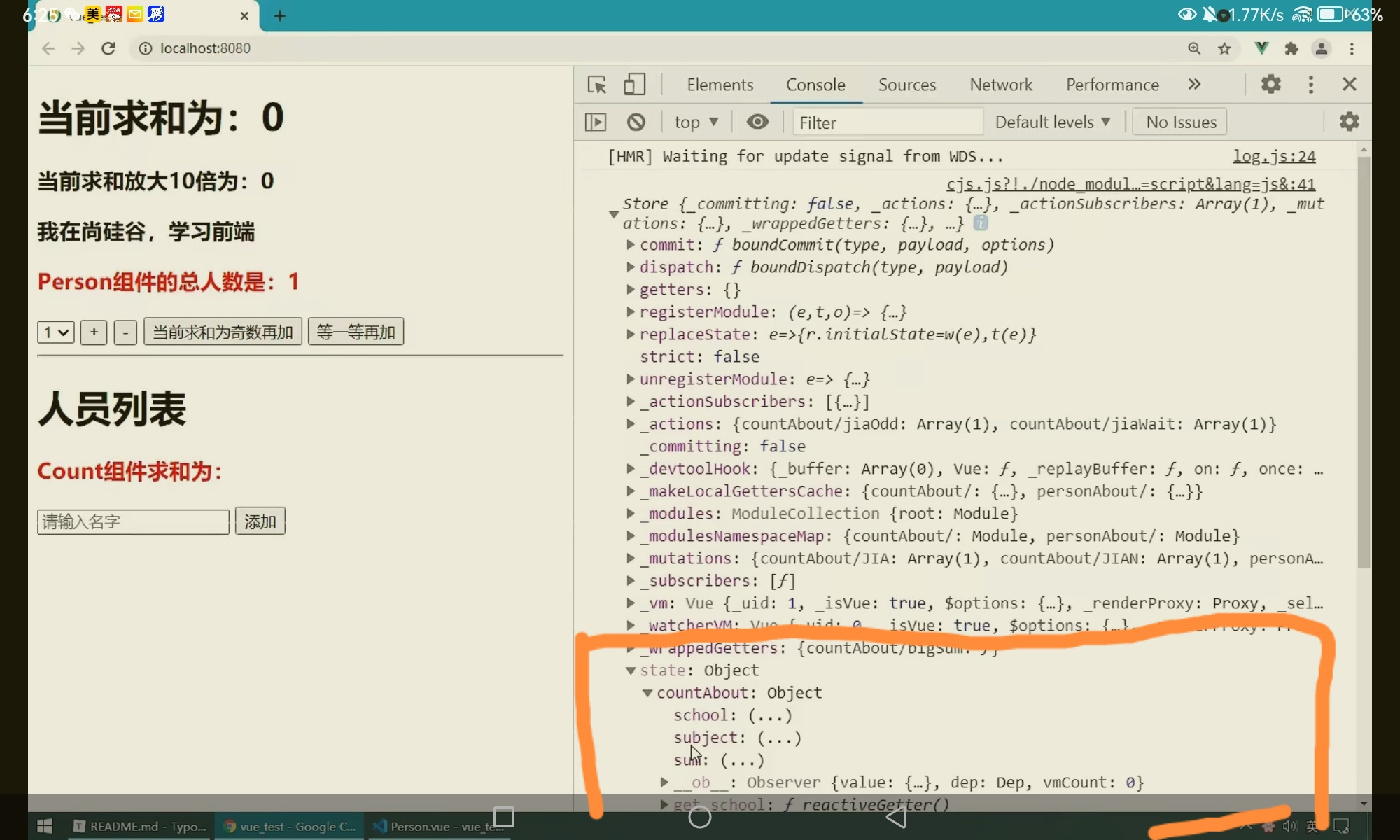Switch to the Sources tab
The width and height of the screenshot is (1400, 840).
pos(906,85)
